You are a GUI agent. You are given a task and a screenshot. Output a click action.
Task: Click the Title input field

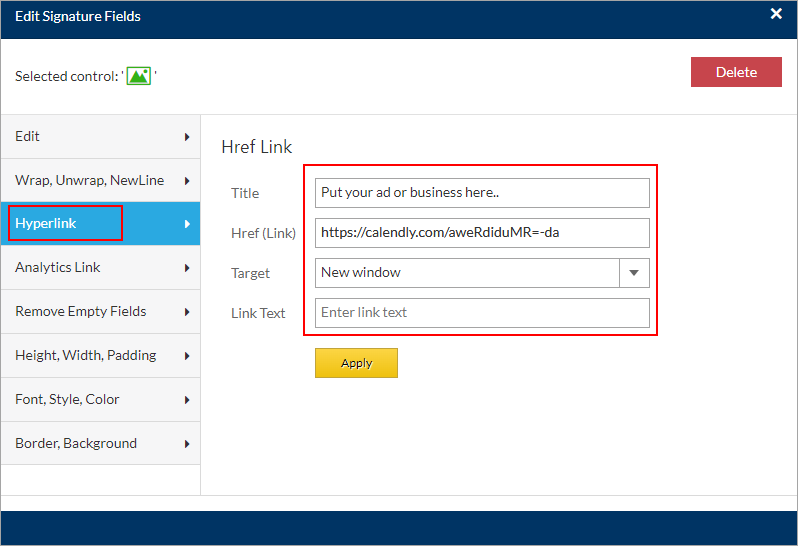[x=482, y=193]
